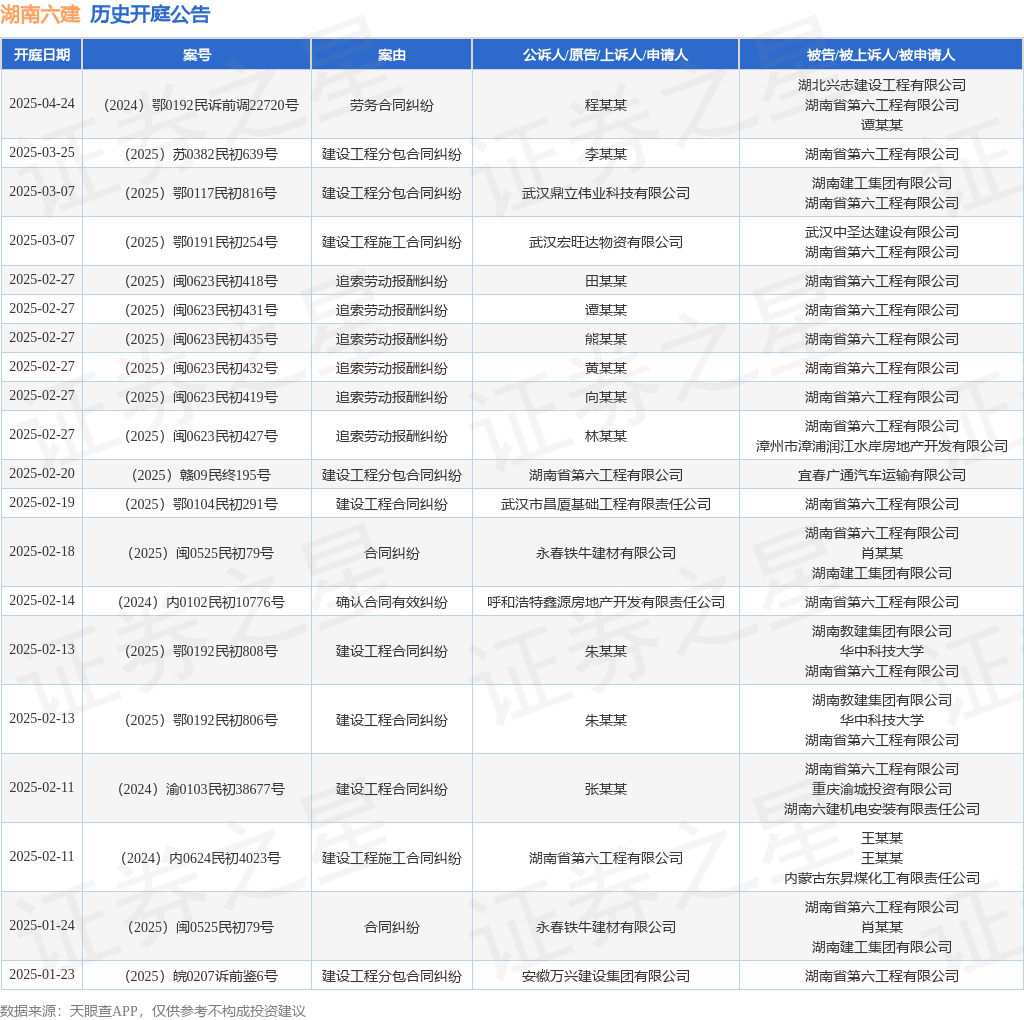Viewport: 1024px width, 1020px height.
Task: Click plaintiff 安徽万兴建设集团有限公司
Action: (605, 976)
